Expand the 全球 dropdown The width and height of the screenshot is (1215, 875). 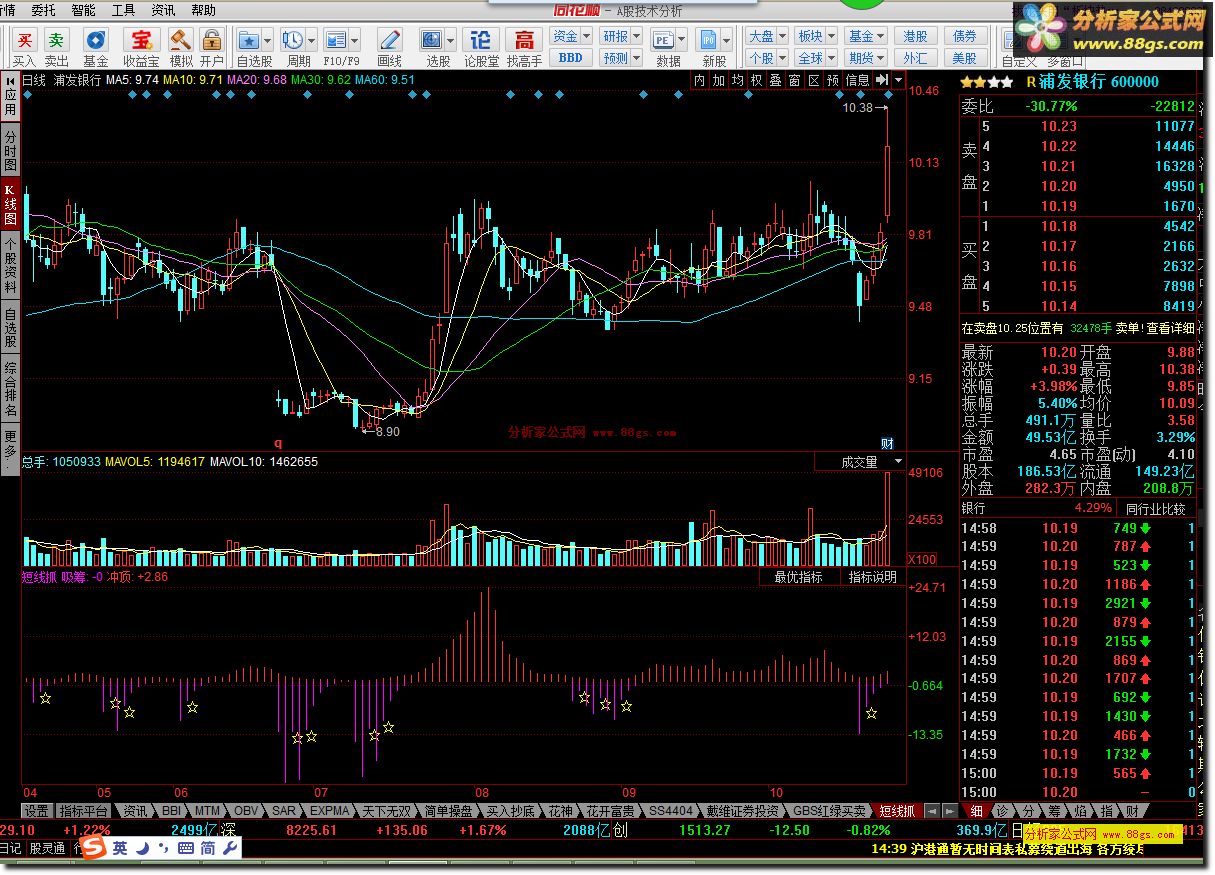coord(831,58)
